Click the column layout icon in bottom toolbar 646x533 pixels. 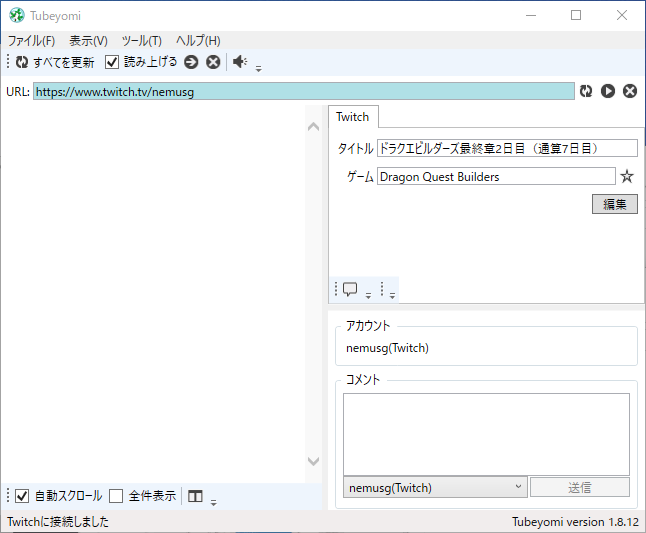196,496
